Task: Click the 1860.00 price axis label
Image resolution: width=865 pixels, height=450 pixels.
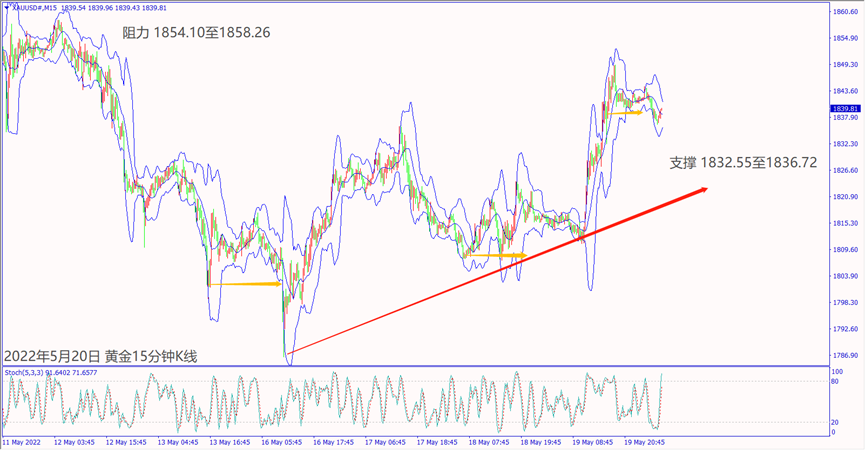Action: click(845, 11)
